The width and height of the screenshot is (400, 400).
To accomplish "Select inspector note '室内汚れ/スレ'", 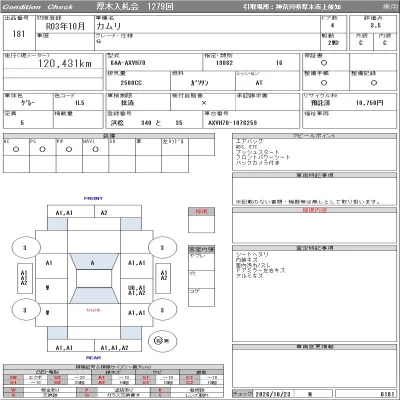I will click(253, 265).
